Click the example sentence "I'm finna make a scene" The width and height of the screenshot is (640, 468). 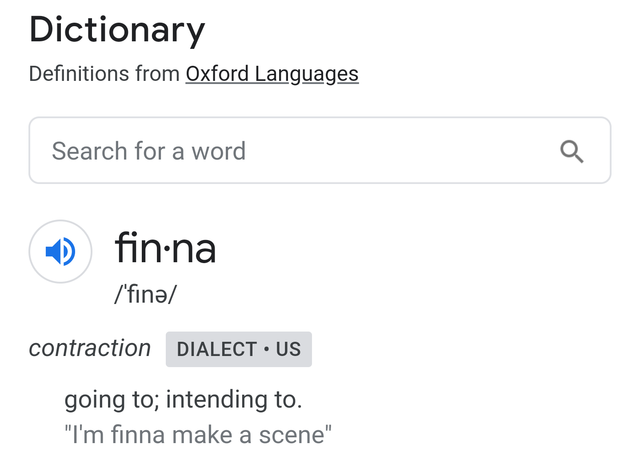[x=198, y=435]
